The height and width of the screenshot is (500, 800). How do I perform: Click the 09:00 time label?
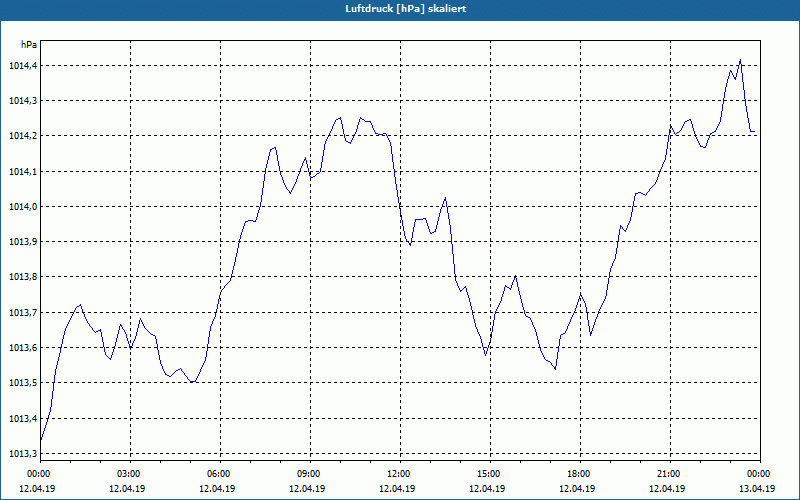coord(308,474)
